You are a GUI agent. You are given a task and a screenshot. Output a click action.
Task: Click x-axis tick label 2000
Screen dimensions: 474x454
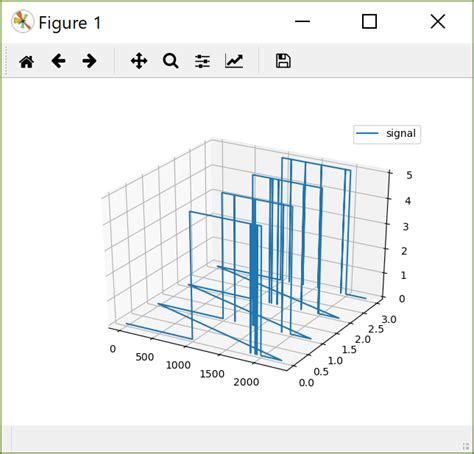pos(246,382)
